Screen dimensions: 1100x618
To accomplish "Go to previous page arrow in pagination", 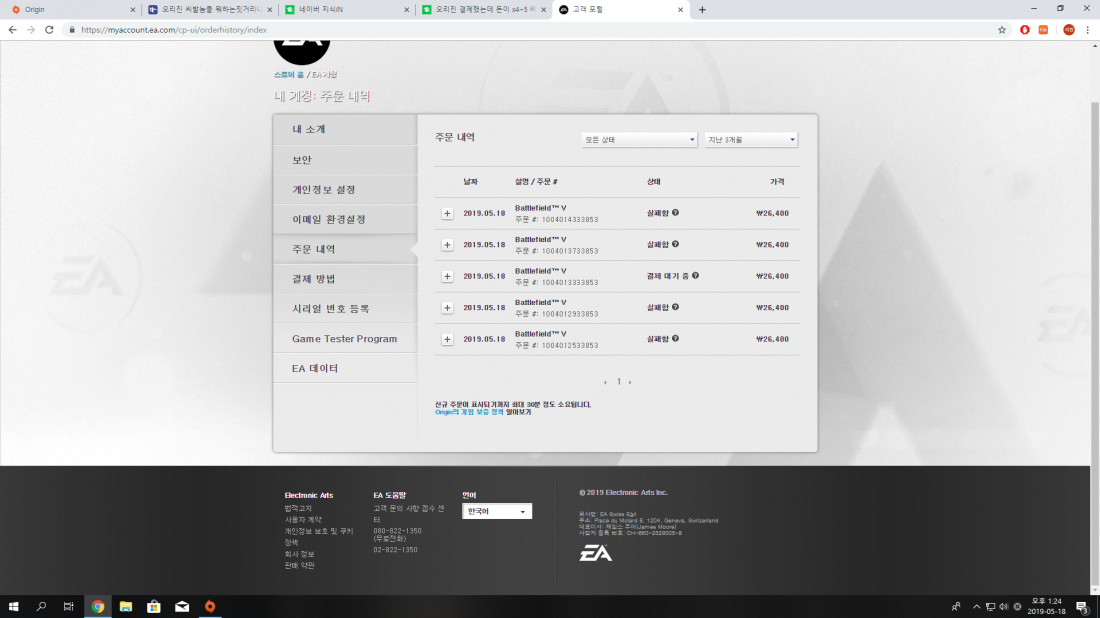I will (605, 382).
